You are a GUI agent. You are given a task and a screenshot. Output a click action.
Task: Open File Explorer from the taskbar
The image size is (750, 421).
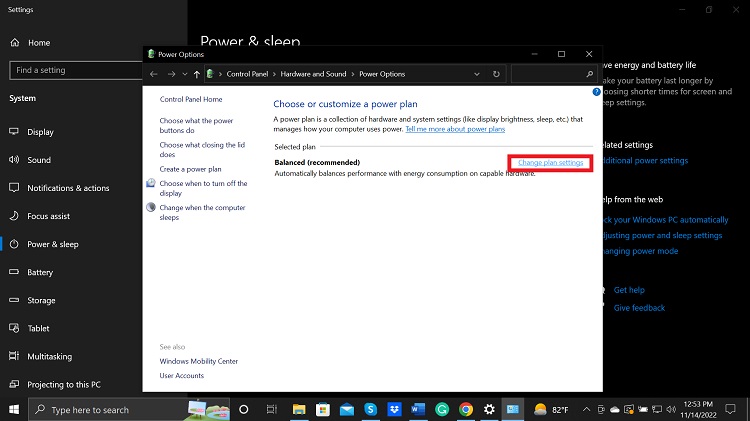pos(298,409)
